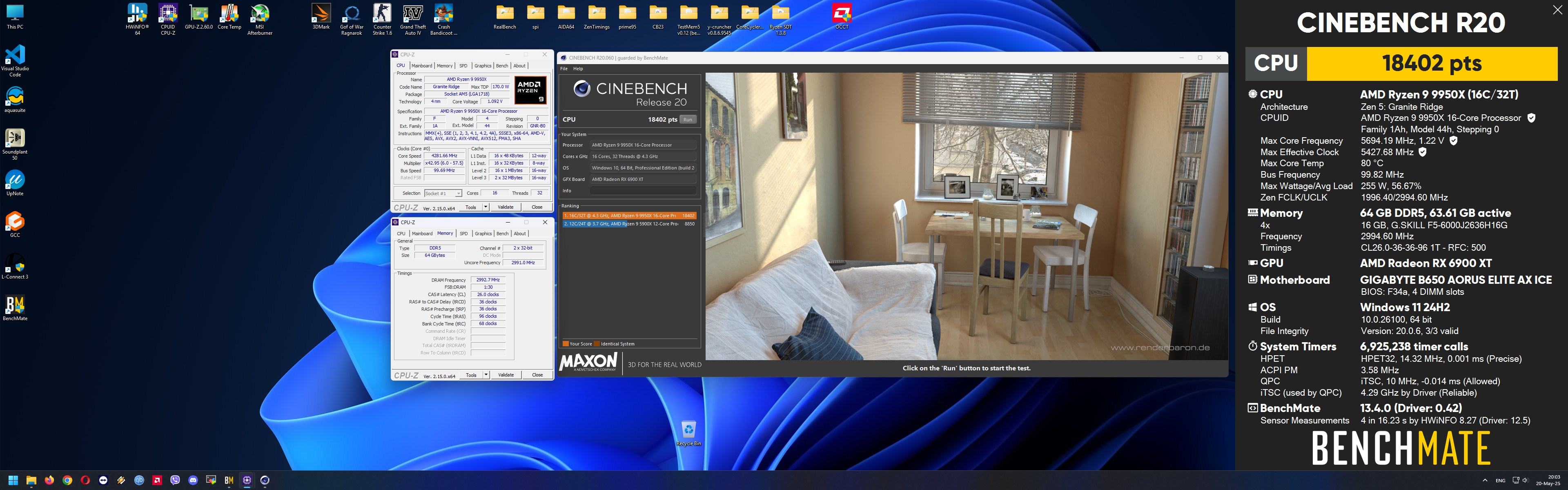Open Bench tab in lower CPU-Z window
Image resolution: width=1568 pixels, height=490 pixels.
pyautogui.click(x=502, y=234)
